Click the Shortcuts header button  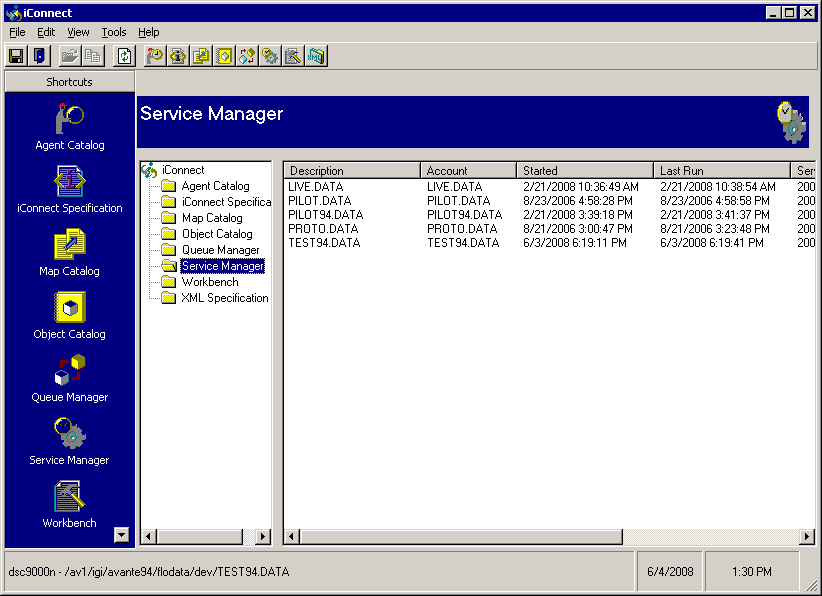coord(69,82)
